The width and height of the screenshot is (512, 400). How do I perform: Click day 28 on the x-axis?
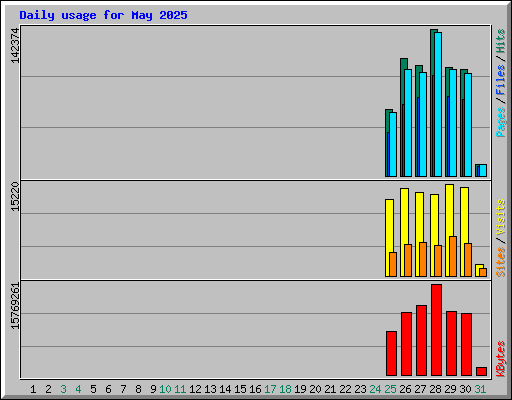tap(435, 389)
